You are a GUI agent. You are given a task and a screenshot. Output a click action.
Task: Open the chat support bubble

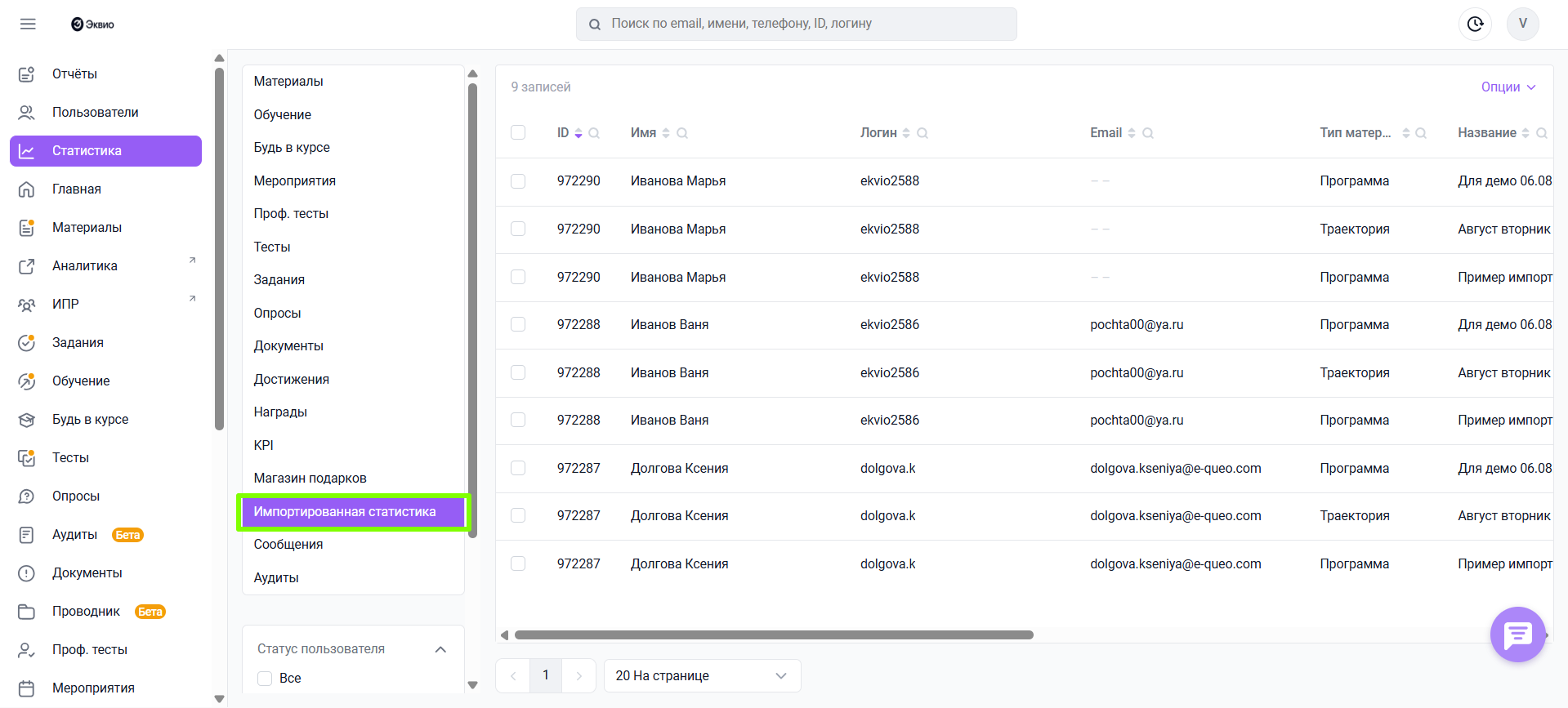(1517, 634)
